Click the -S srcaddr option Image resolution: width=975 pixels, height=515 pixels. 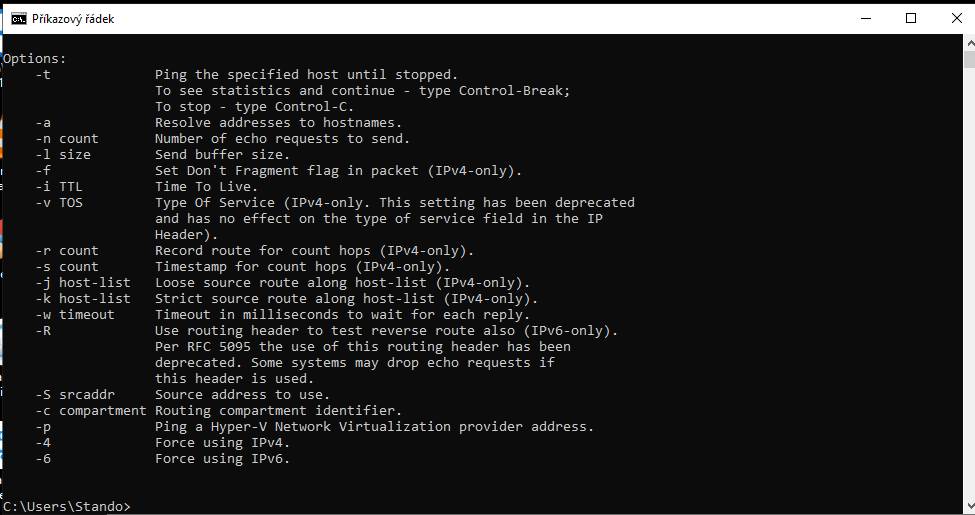point(75,394)
